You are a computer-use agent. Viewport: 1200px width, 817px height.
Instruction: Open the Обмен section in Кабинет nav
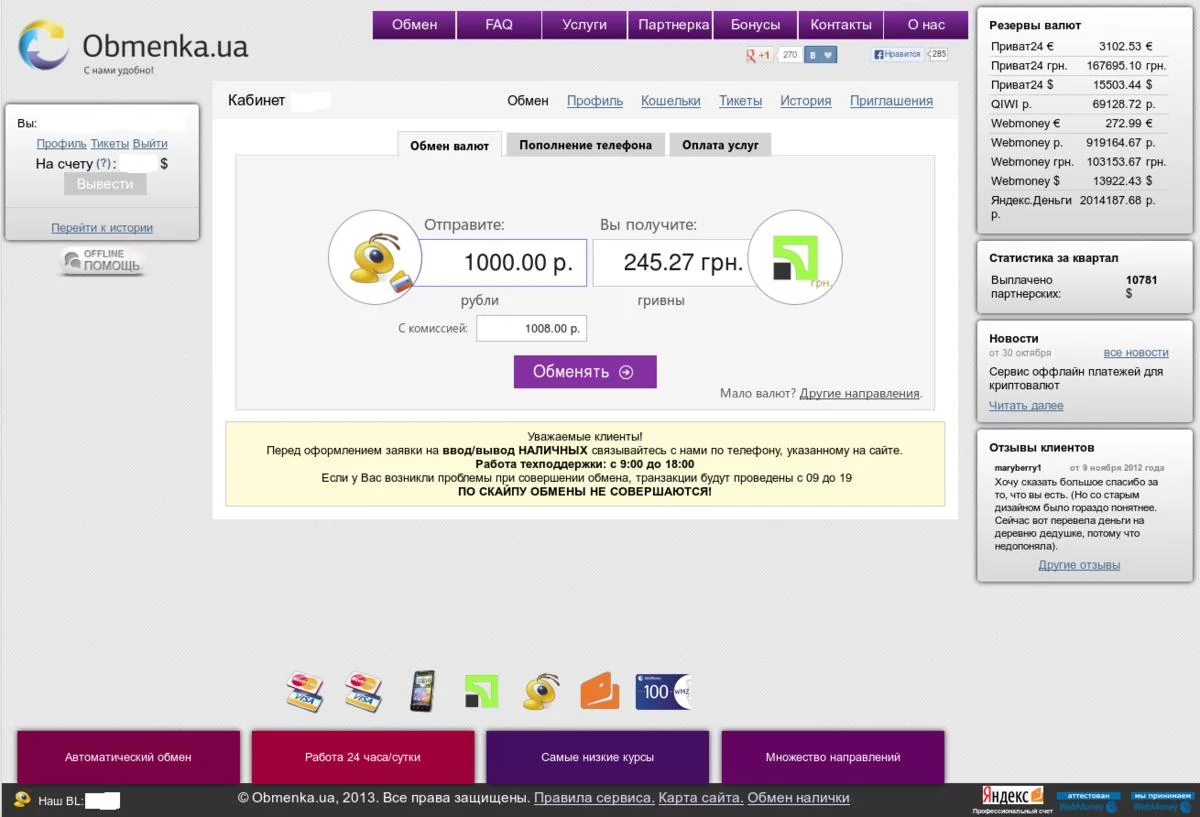coord(528,101)
